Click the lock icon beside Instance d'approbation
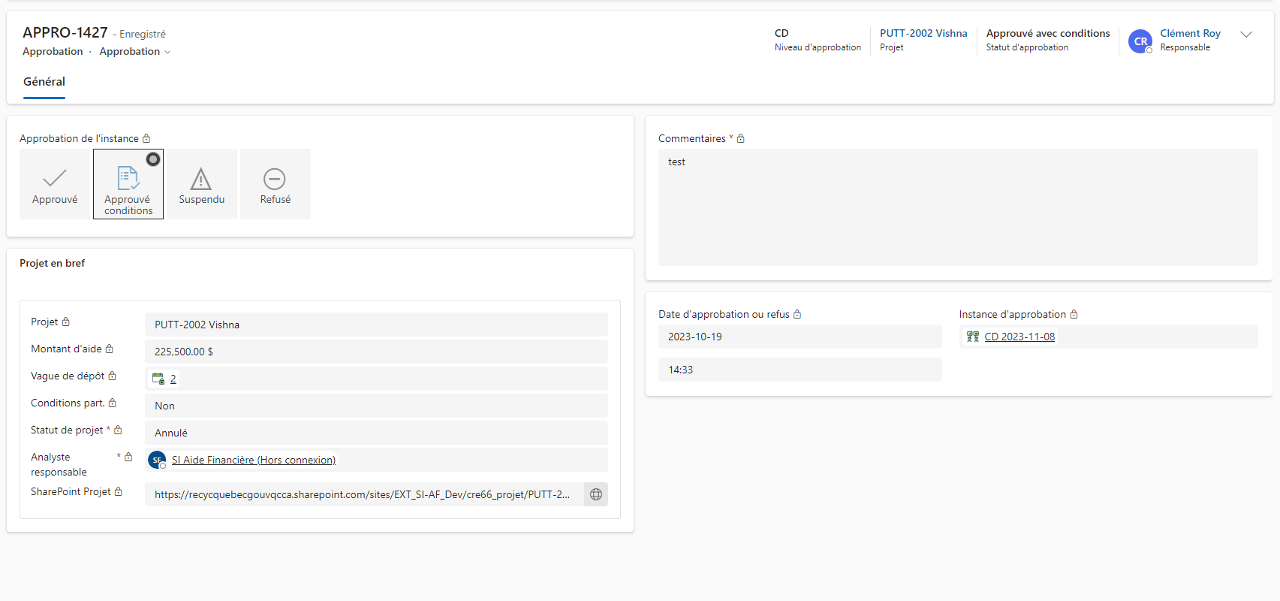Screen dimensions: 1280x601 pyautogui.click(x=1074, y=314)
